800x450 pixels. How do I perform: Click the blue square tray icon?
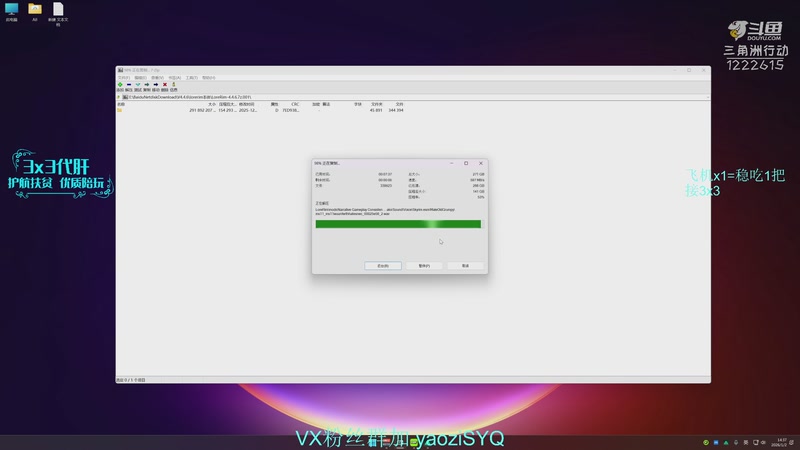click(716, 442)
